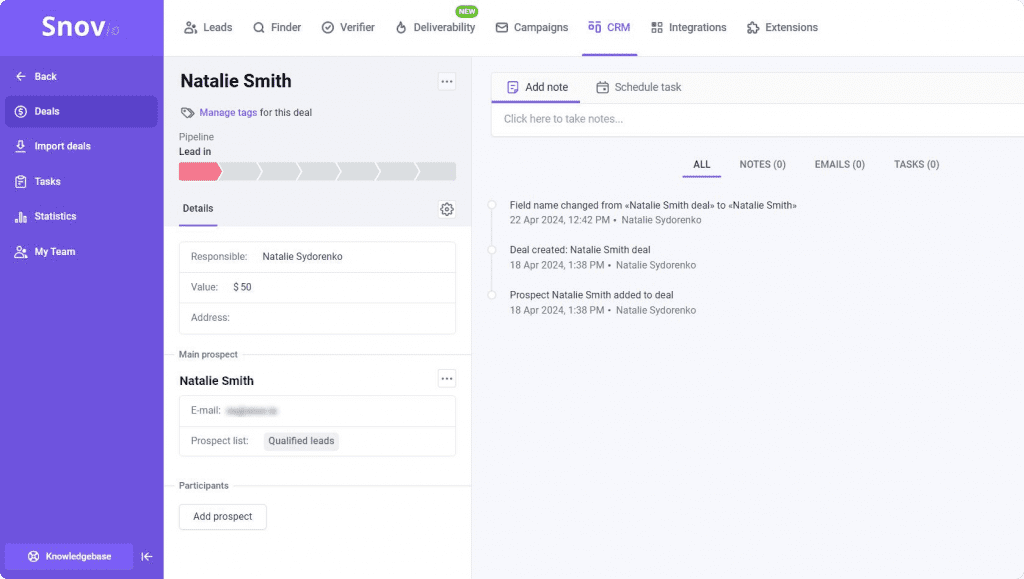Viewport: 1024px width, 579px height.
Task: Open the email Verifier tool
Action: pyautogui.click(x=348, y=27)
